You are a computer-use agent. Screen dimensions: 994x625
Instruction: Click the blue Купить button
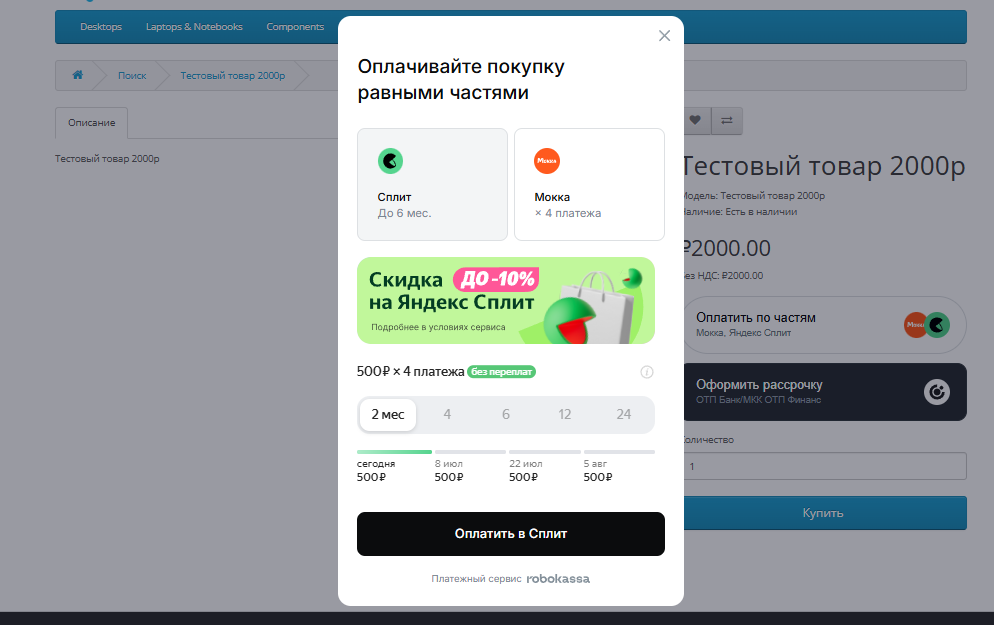coord(823,513)
